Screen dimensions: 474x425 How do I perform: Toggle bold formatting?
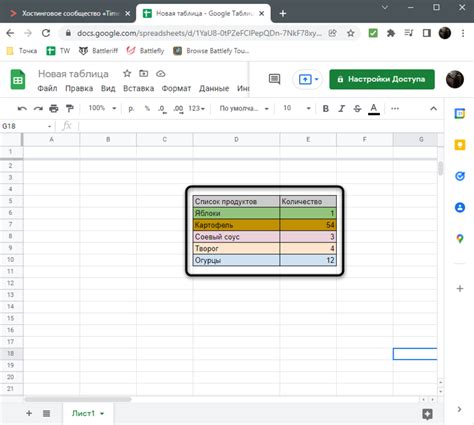click(x=326, y=109)
